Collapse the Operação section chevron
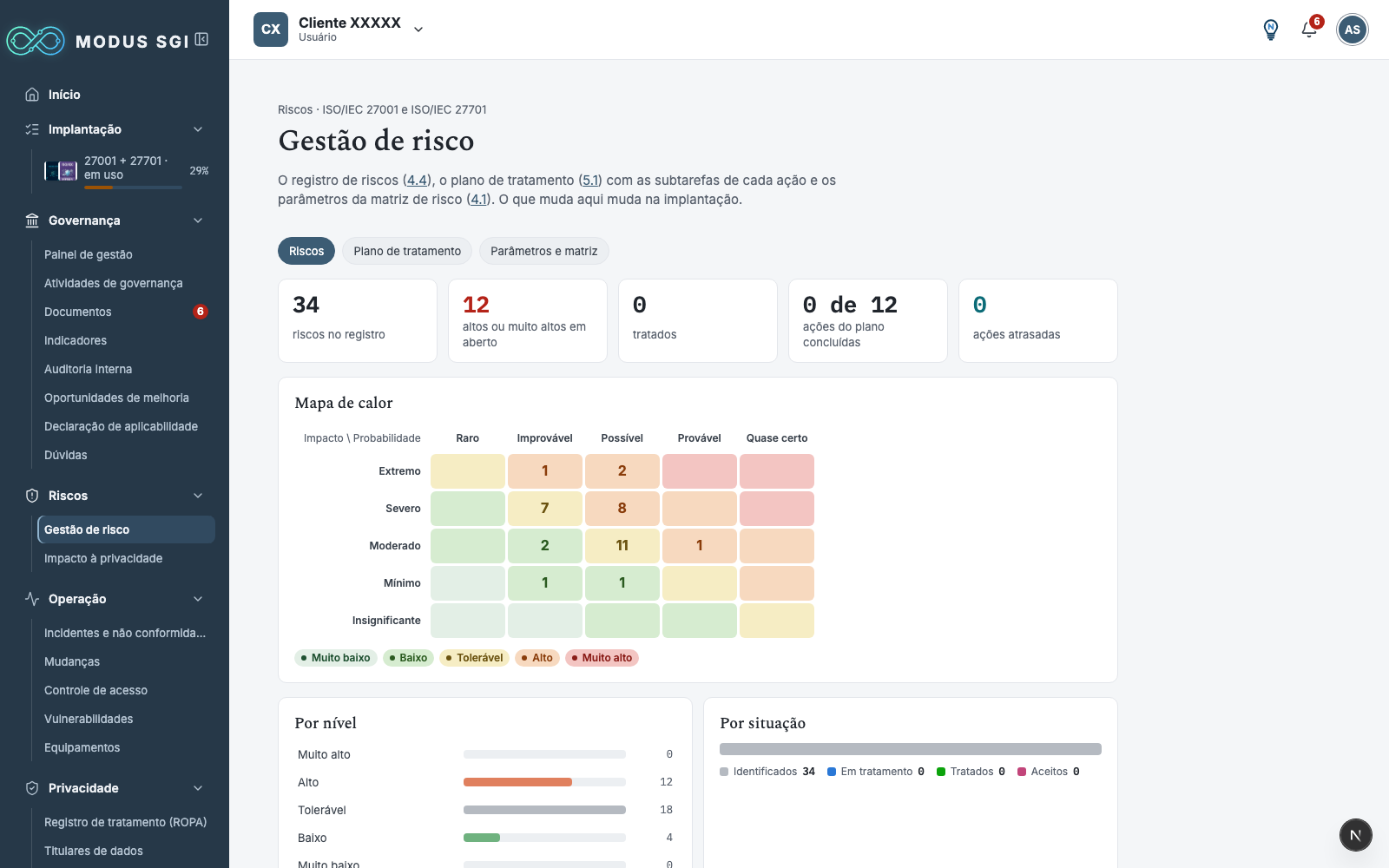The width and height of the screenshot is (1389, 868). (198, 599)
